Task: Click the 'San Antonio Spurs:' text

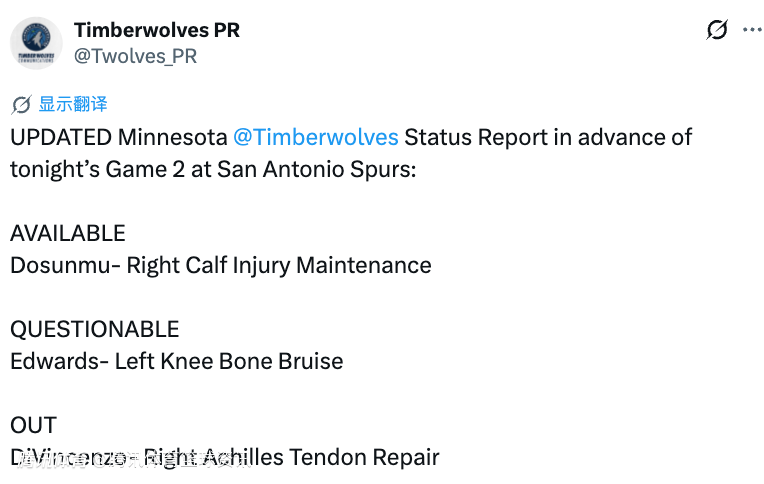Action: 316,169
